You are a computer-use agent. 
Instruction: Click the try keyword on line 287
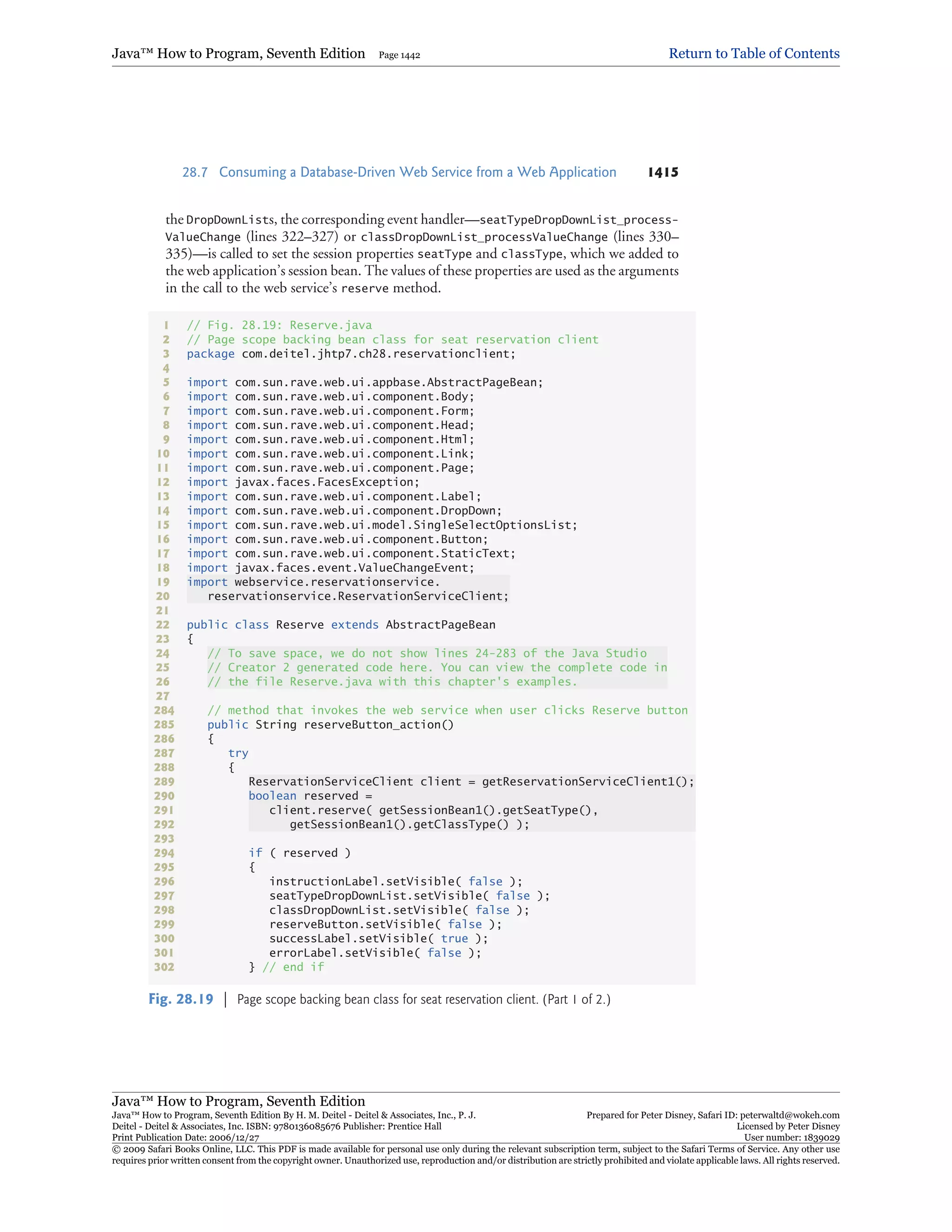(238, 753)
